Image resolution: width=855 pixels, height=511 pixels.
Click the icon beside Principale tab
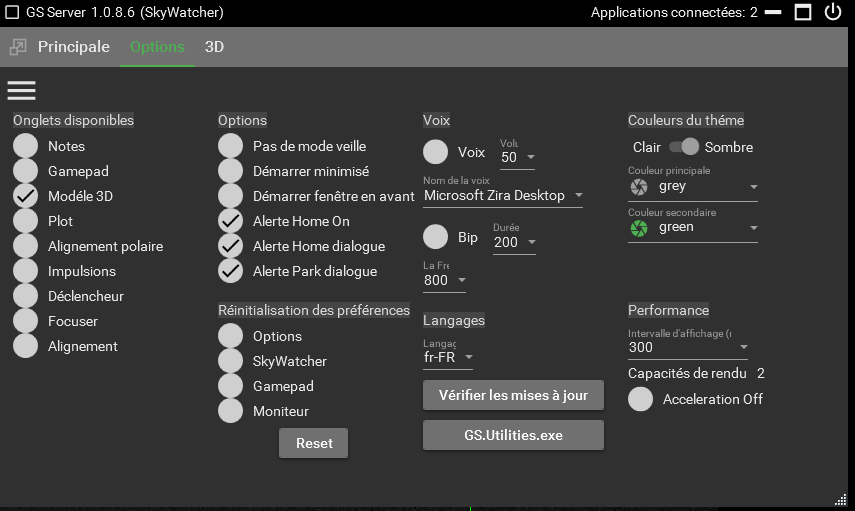(17, 47)
